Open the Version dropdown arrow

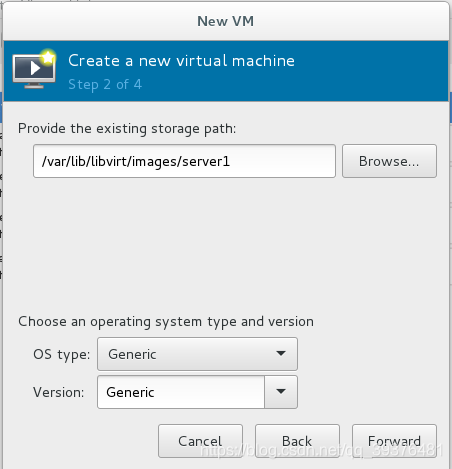click(x=281, y=392)
